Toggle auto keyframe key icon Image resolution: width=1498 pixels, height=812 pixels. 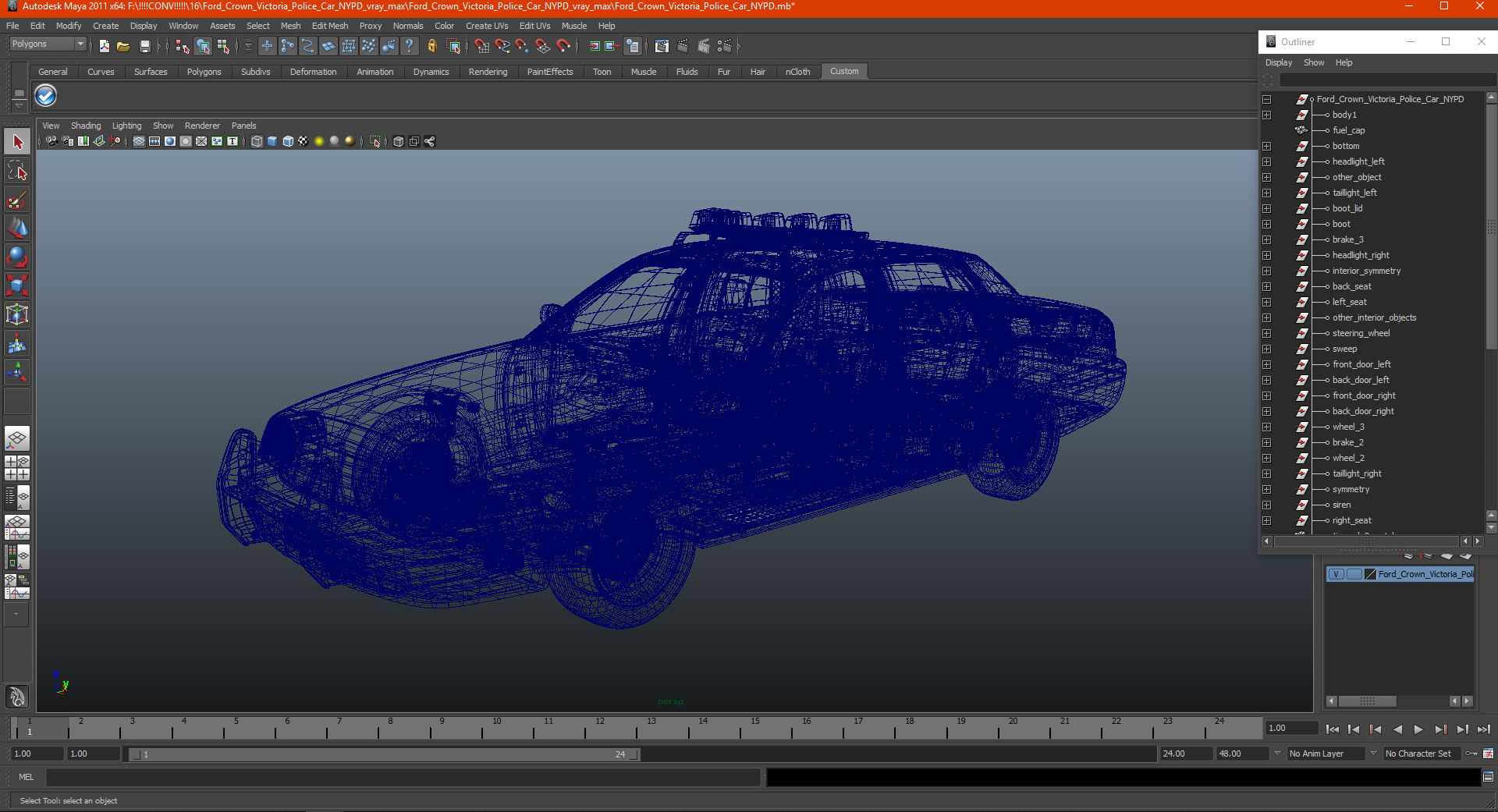point(1471,753)
